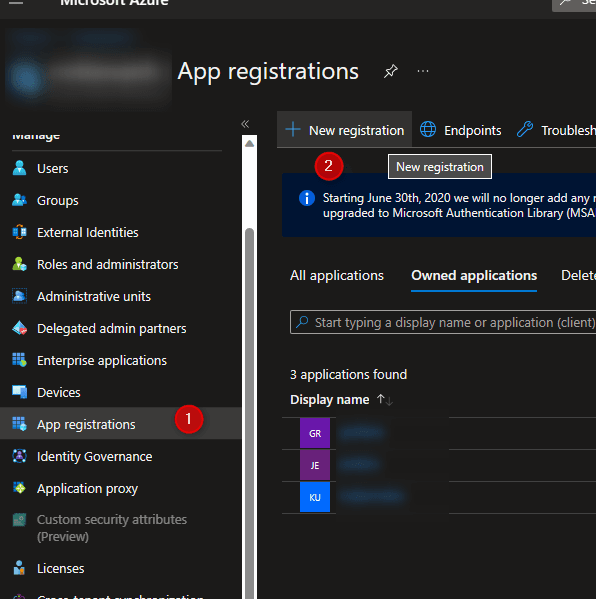Open Roles and administrators
Screen dimensions: 596x599
point(108,265)
